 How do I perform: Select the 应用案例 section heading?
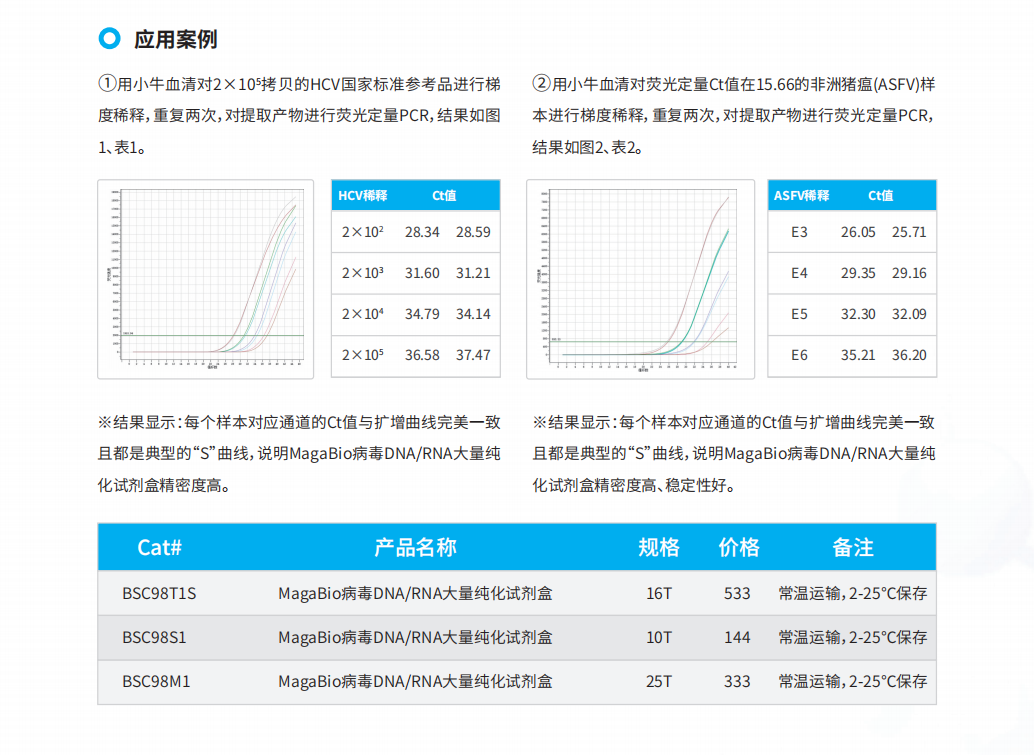point(175,40)
